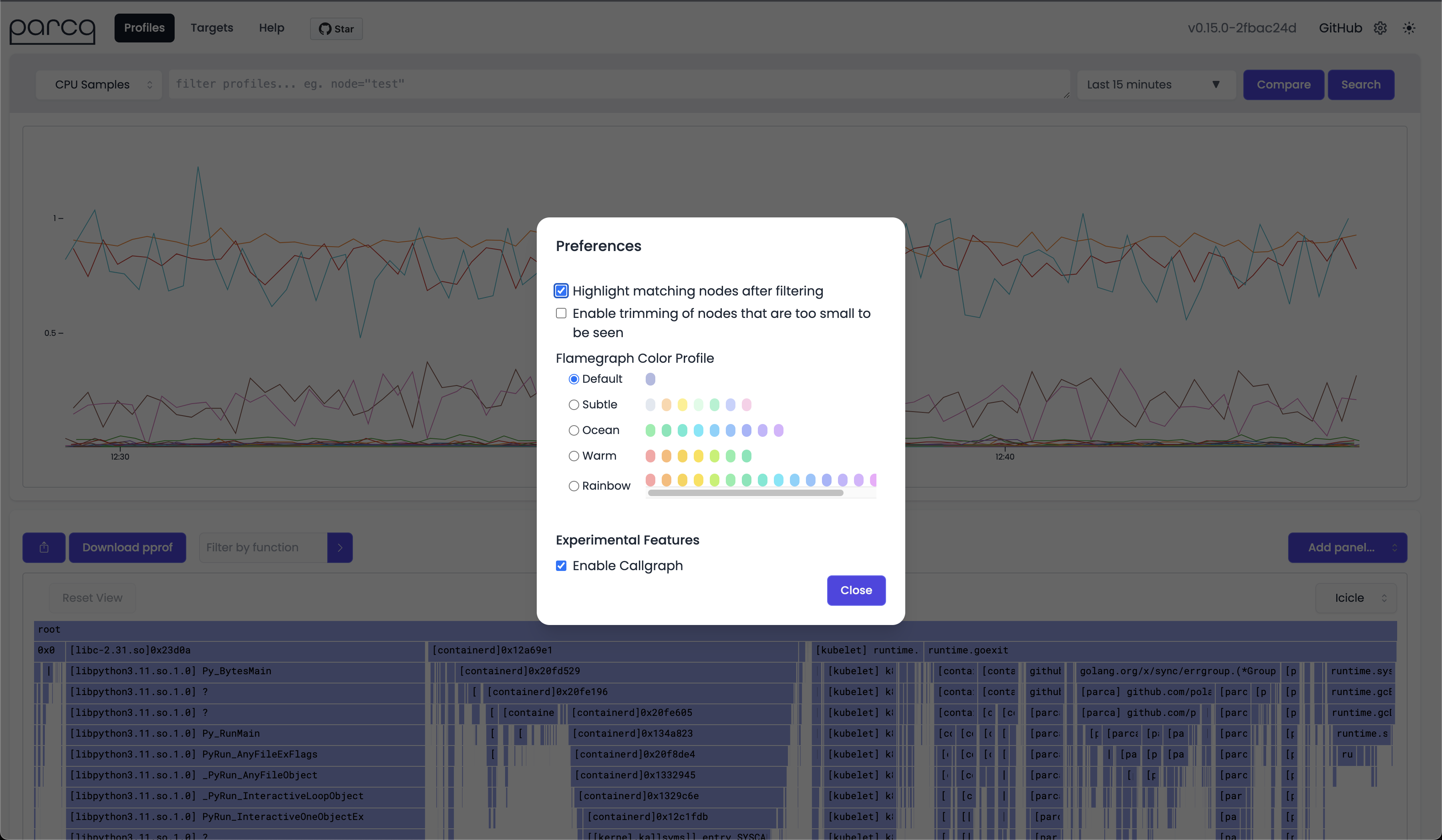Open the GitHub link
The width and height of the screenshot is (1442, 840).
click(1340, 28)
